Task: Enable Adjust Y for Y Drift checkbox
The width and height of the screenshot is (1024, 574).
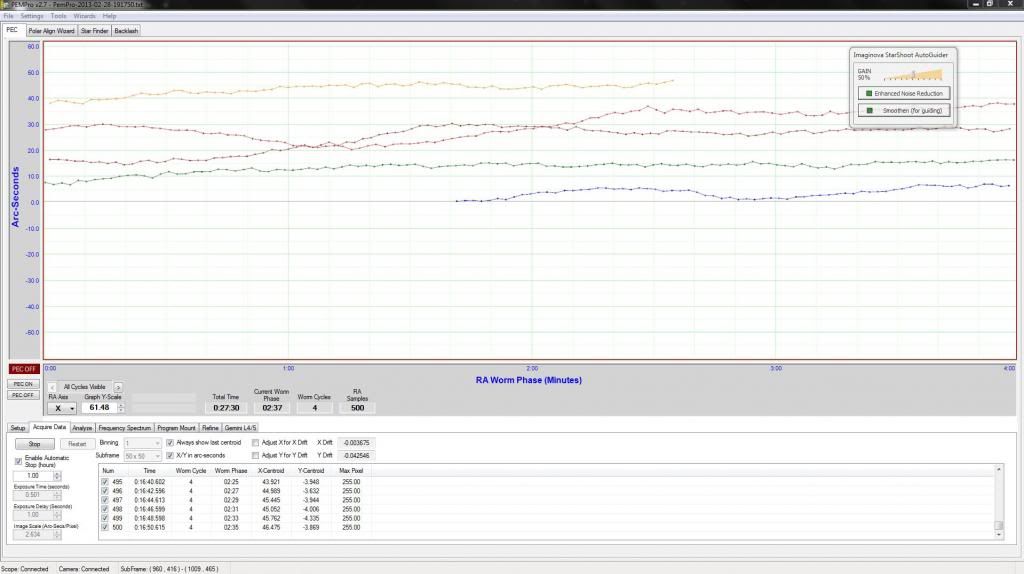Action: (255, 455)
